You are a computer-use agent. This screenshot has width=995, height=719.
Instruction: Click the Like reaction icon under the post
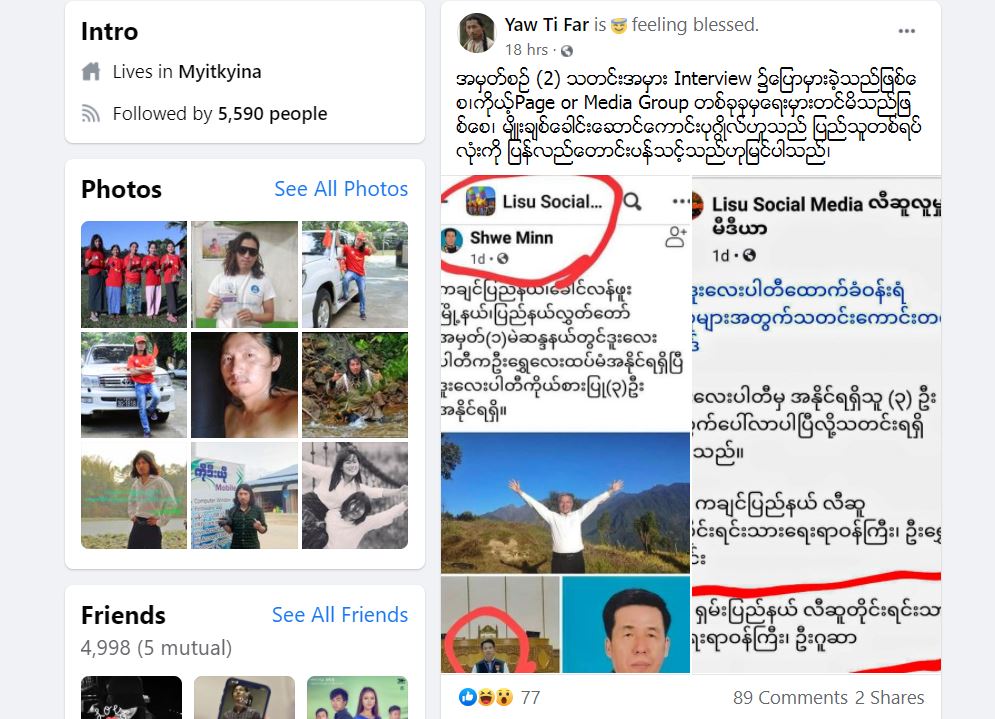tap(468, 697)
